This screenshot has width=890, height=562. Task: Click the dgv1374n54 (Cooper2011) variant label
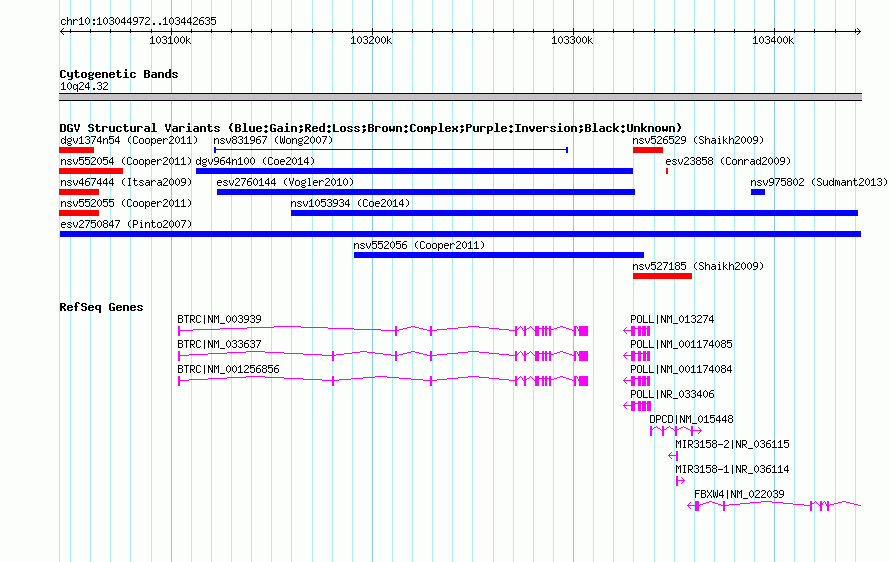tap(129, 140)
